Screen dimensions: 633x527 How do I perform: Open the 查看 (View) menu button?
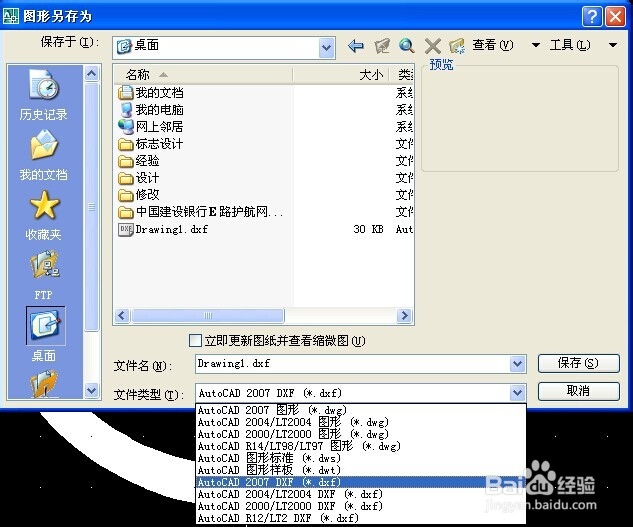[x=493, y=45]
